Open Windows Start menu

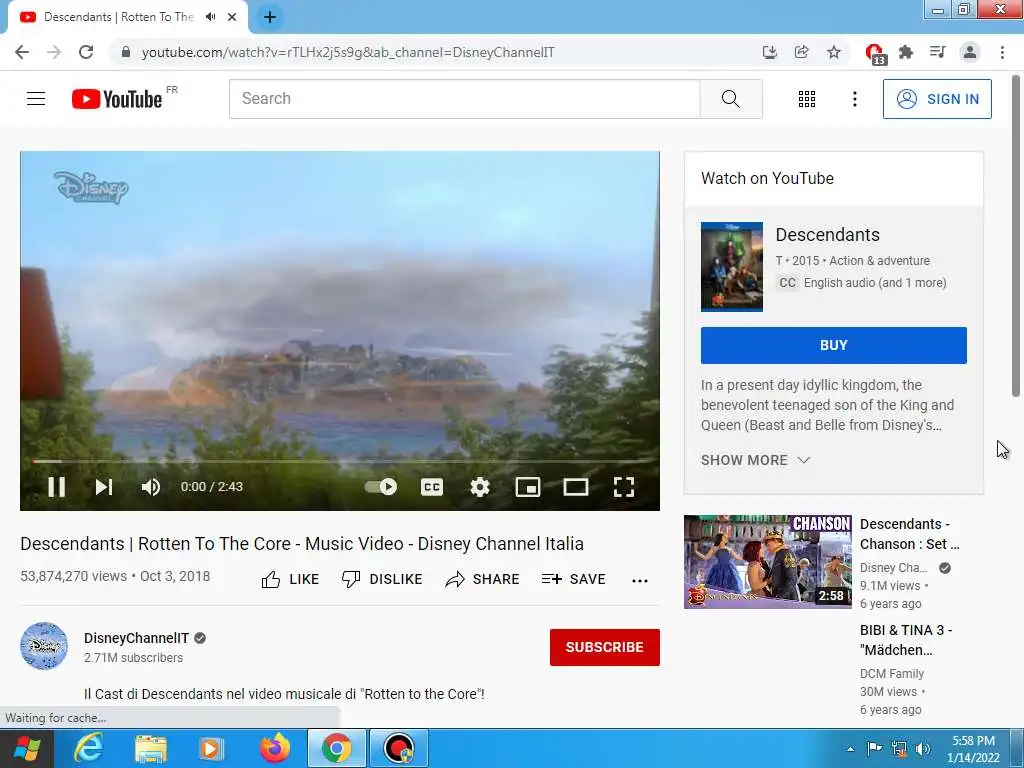coord(25,748)
